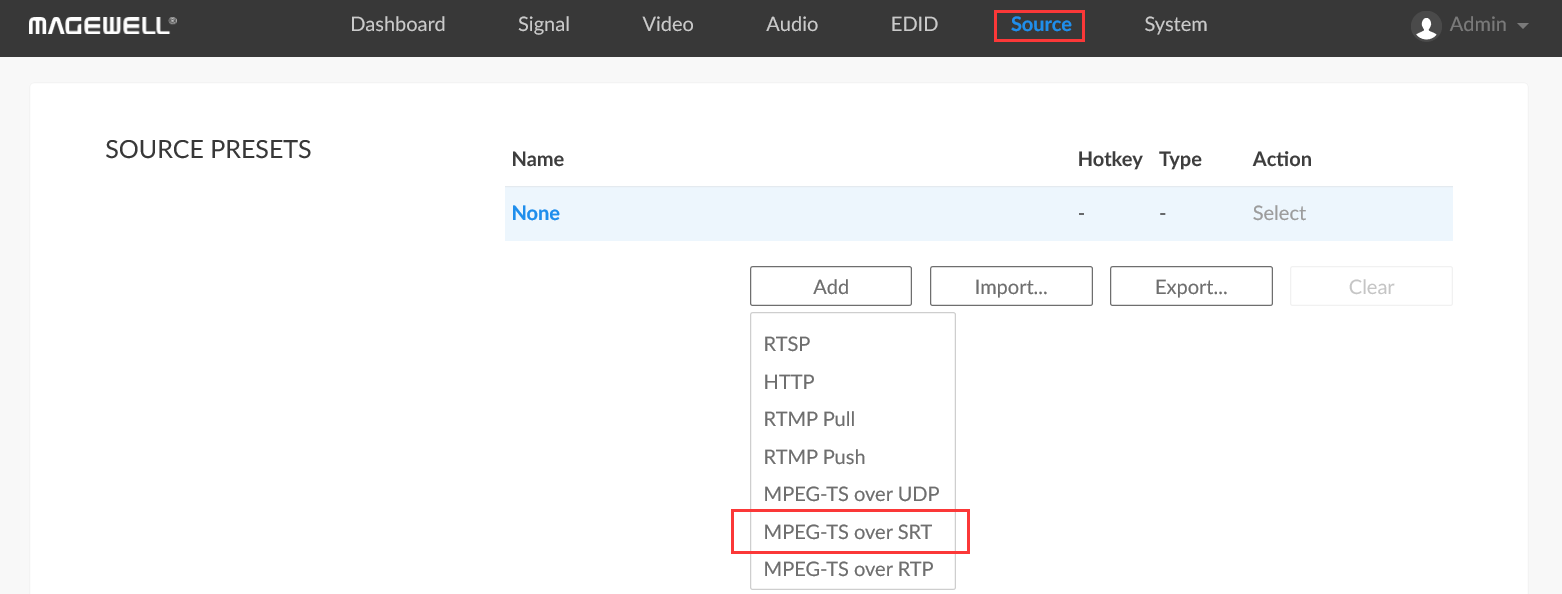This screenshot has width=1562, height=594.
Task: Pick MPEG-TS over UDP option
Action: [x=851, y=494]
